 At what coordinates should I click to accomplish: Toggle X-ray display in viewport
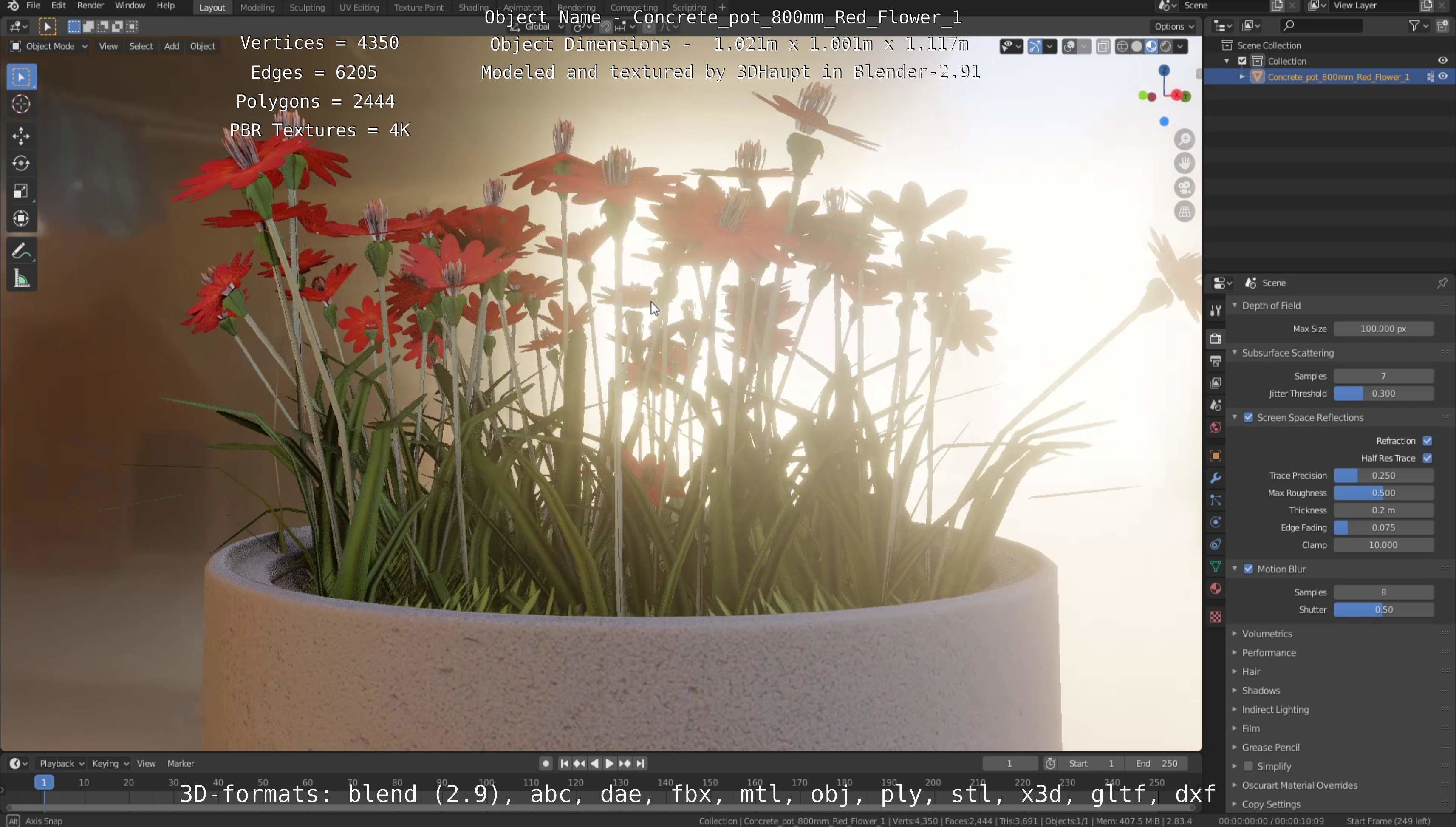pos(1103,47)
